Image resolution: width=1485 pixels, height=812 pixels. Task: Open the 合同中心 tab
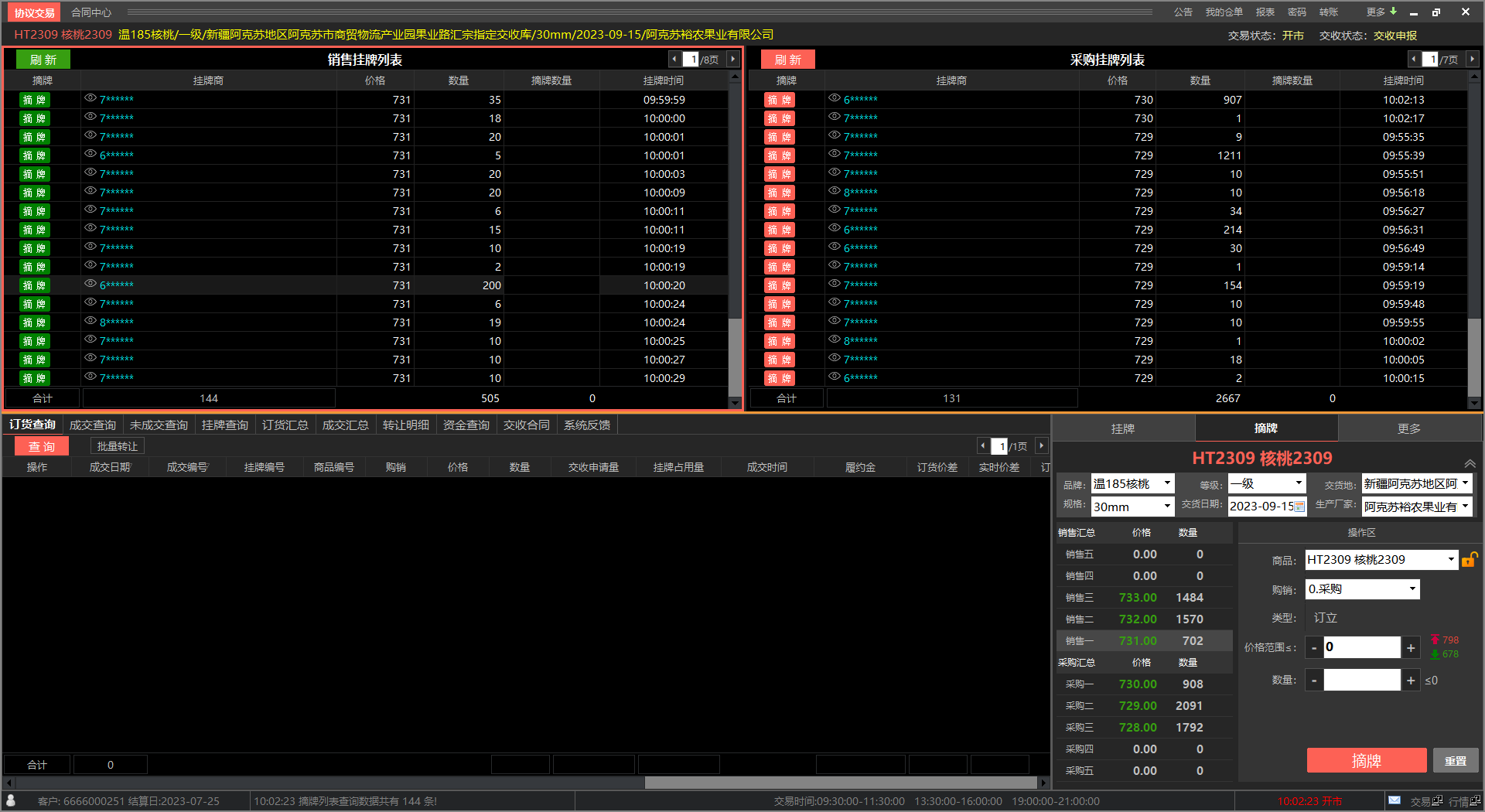91,12
